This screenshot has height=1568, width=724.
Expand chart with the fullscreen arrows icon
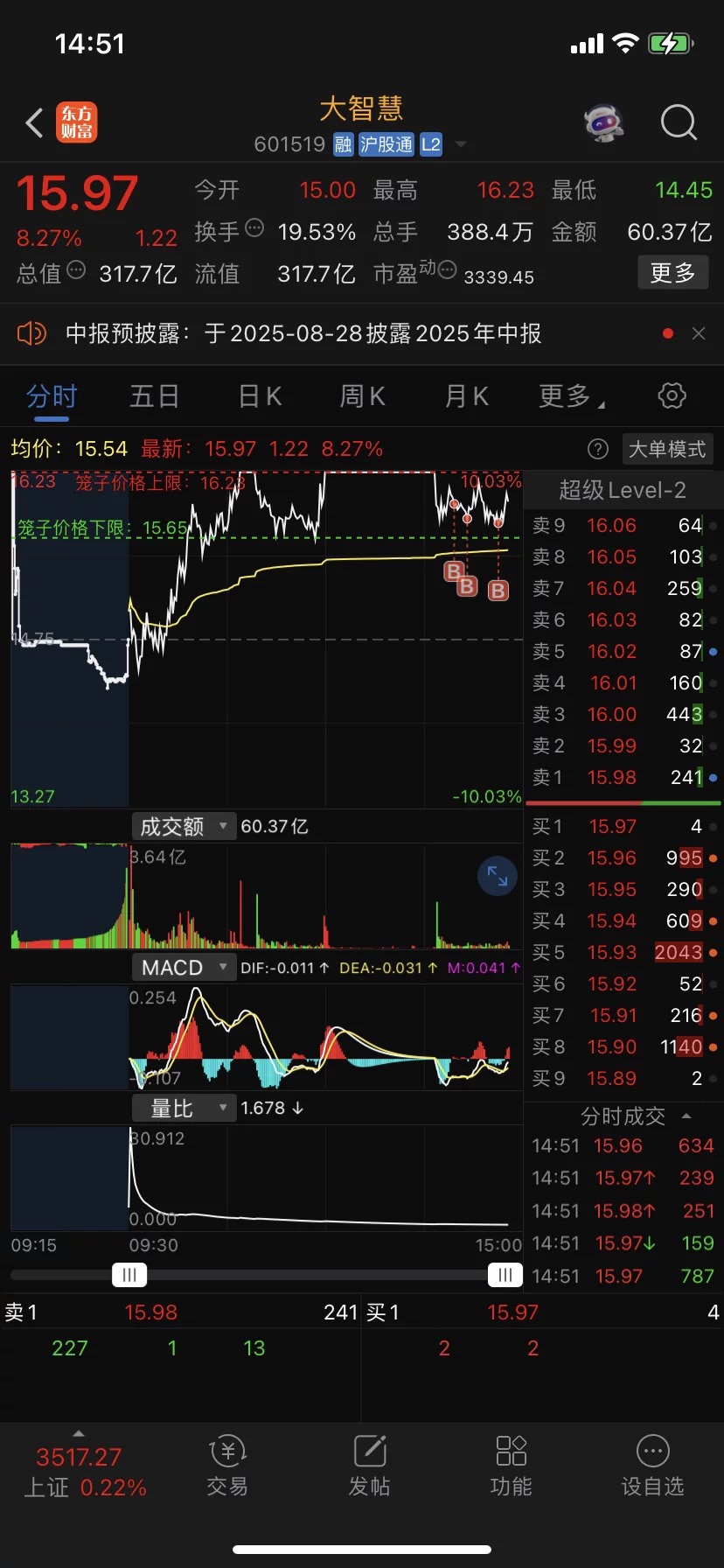(x=498, y=876)
